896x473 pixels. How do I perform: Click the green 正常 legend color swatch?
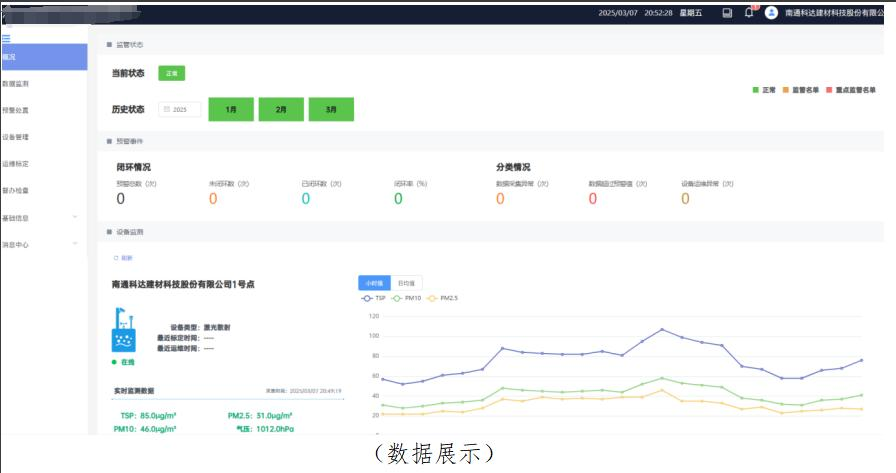point(756,90)
